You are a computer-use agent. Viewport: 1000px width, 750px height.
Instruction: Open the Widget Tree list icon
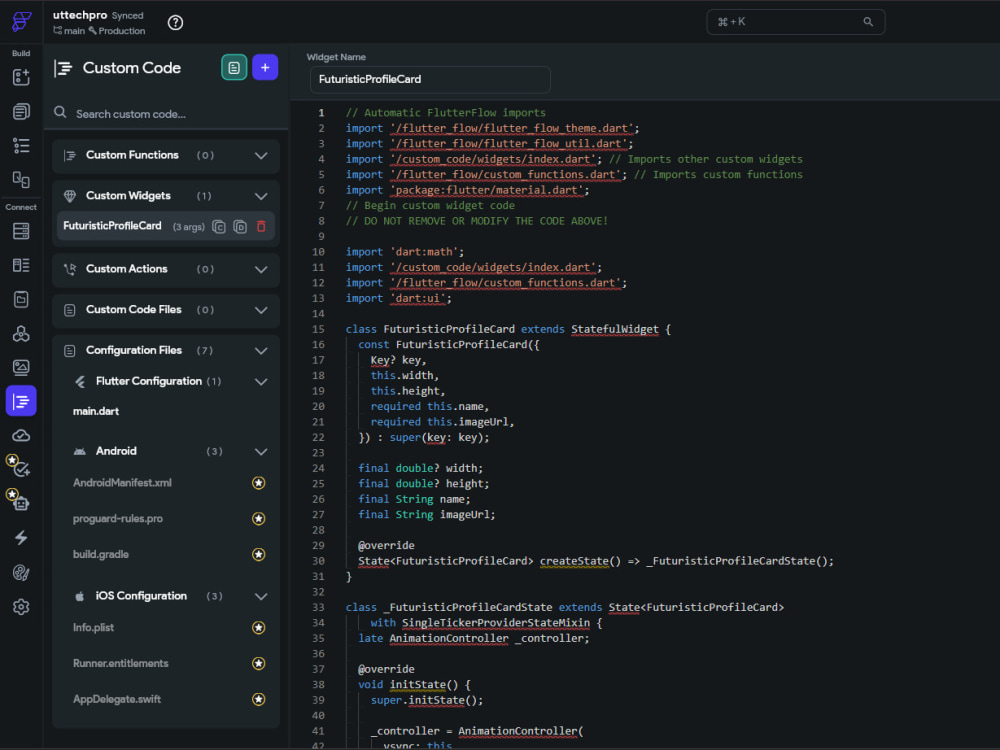pos(21,145)
